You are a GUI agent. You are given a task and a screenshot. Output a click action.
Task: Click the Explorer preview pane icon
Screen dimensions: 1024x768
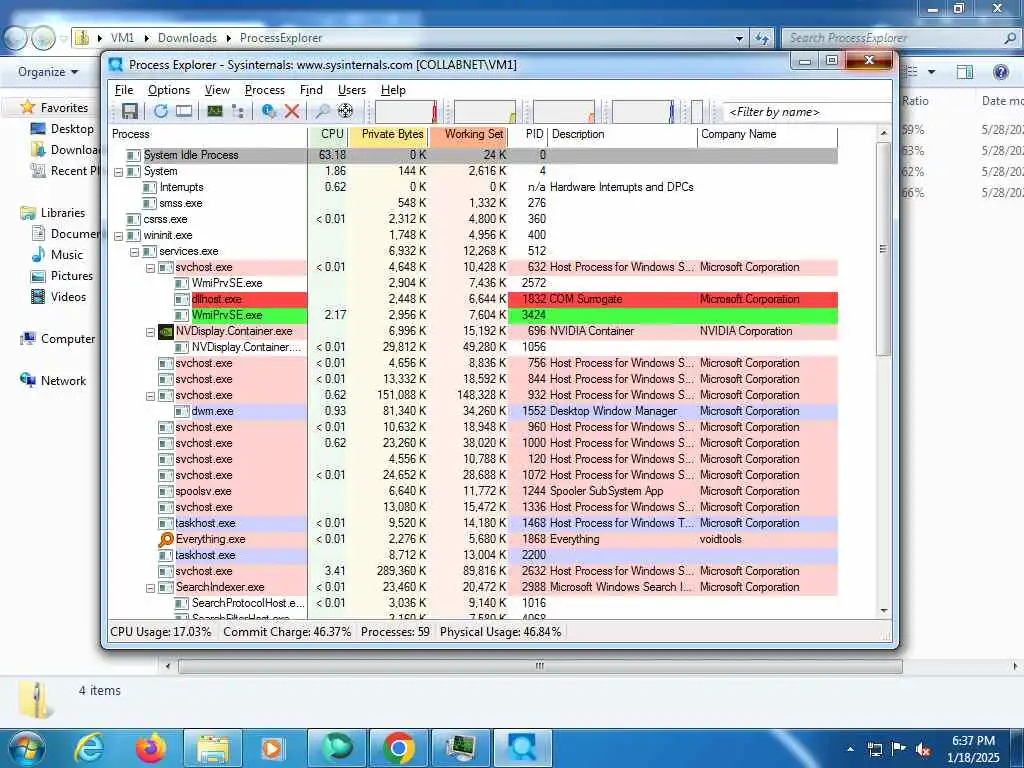(965, 72)
